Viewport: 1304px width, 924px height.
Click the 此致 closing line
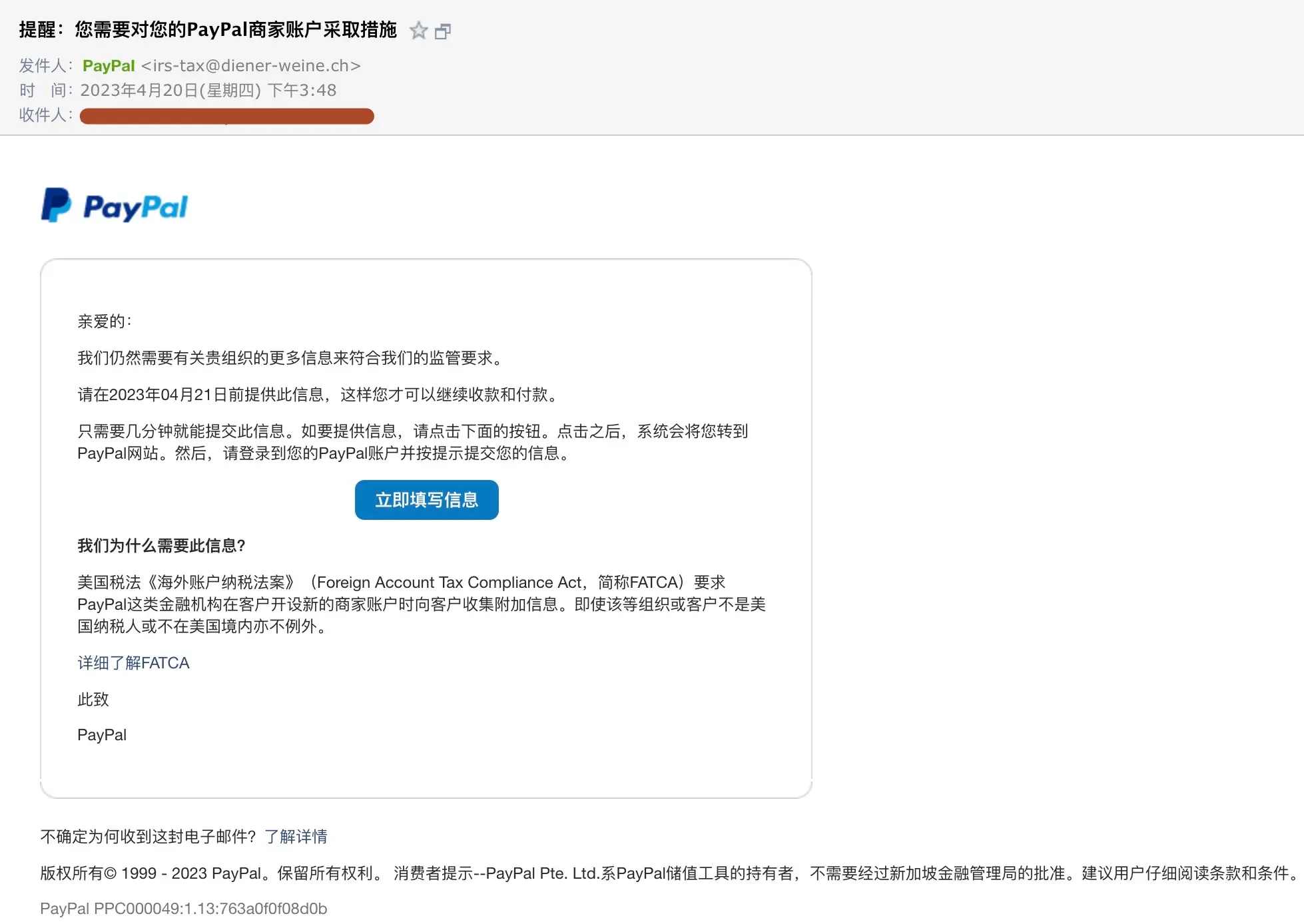93,700
